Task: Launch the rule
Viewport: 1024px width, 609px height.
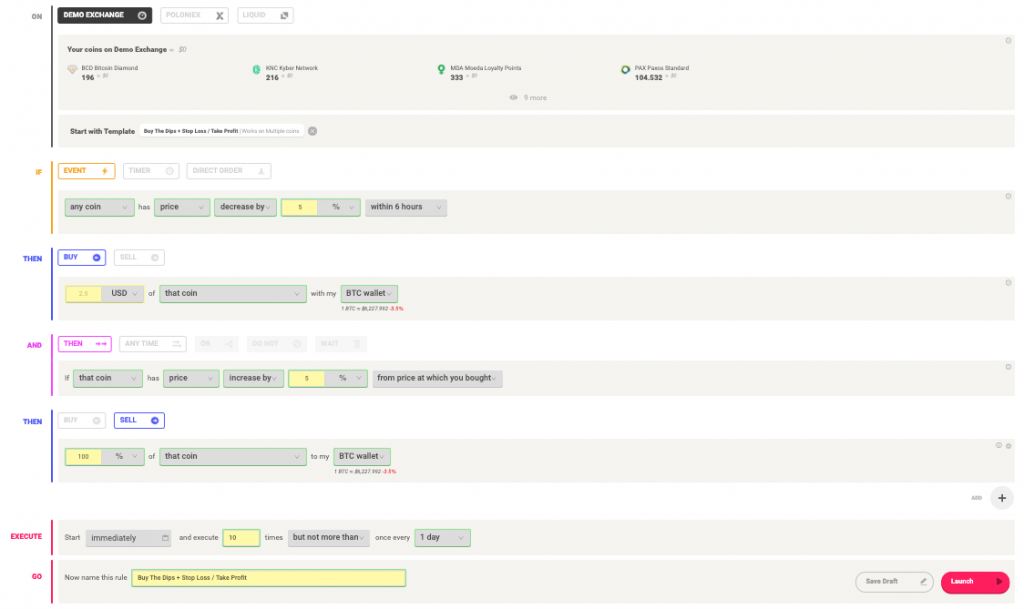Action: (x=975, y=582)
